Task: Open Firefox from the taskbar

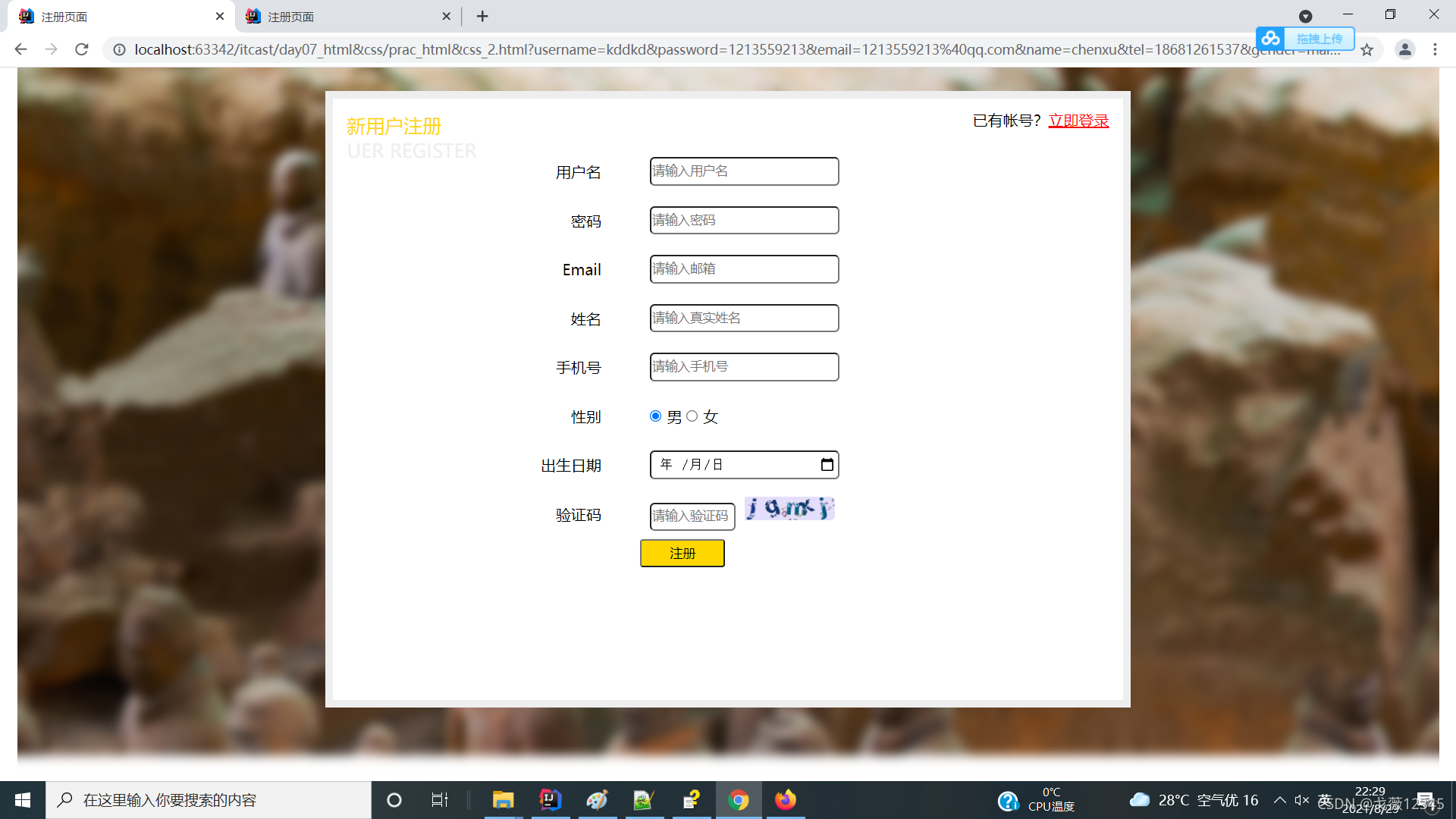Action: (785, 800)
